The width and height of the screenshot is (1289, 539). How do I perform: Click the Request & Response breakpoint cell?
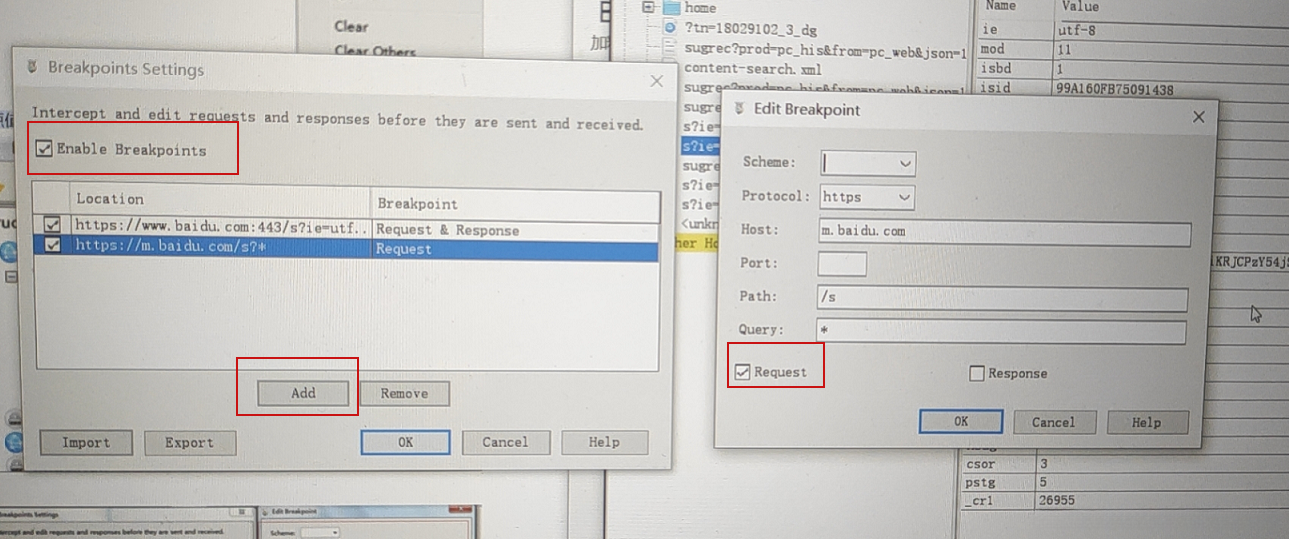click(x=515, y=229)
